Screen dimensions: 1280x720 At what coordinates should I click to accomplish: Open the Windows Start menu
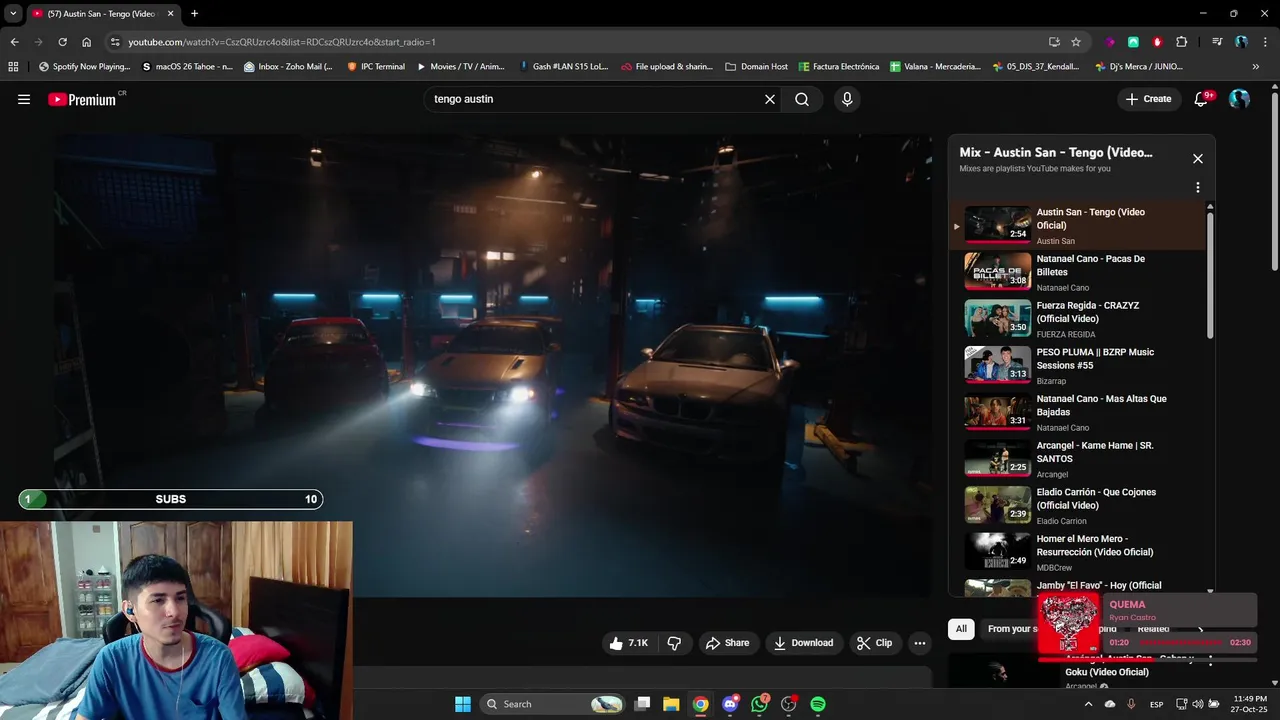(x=462, y=704)
